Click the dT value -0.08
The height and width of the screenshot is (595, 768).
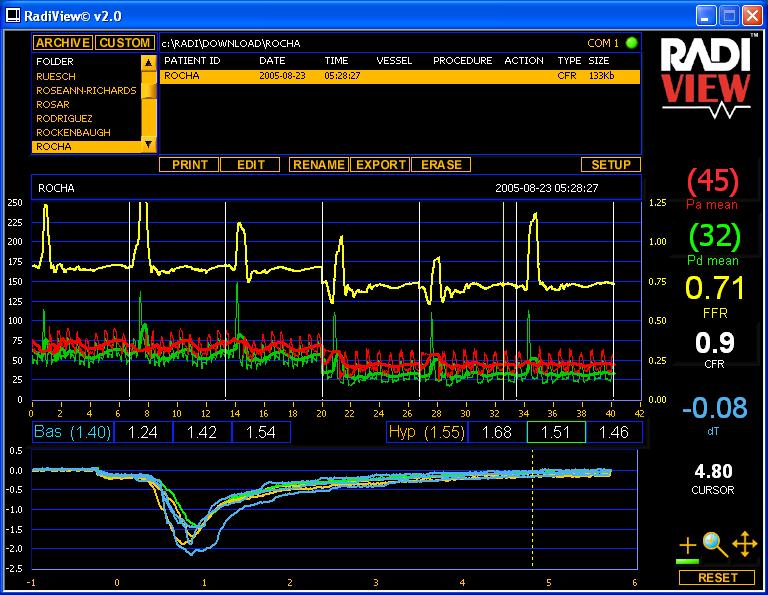[715, 407]
